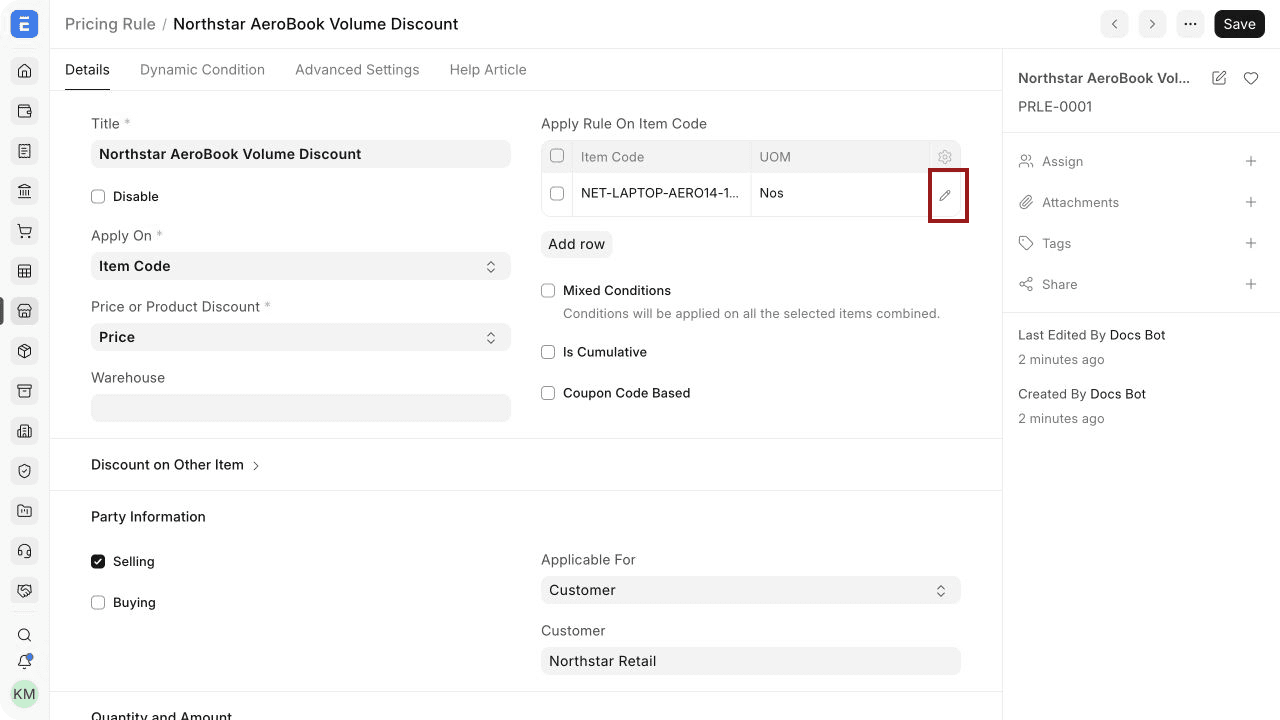This screenshot has width=1280, height=720.
Task: Edit the NET-LAPTOP-AERO14 row with pencil icon
Action: (945, 195)
